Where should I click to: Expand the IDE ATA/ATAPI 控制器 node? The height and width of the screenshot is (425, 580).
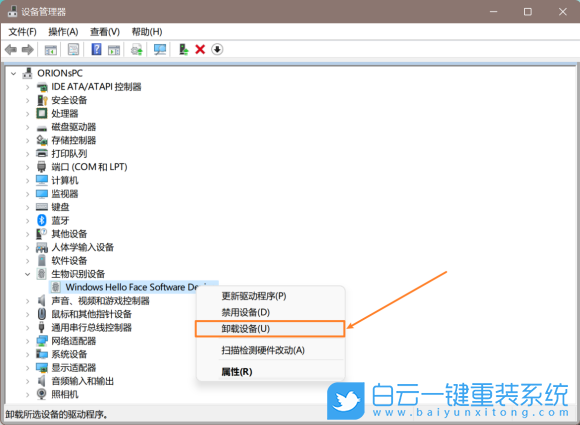27,87
